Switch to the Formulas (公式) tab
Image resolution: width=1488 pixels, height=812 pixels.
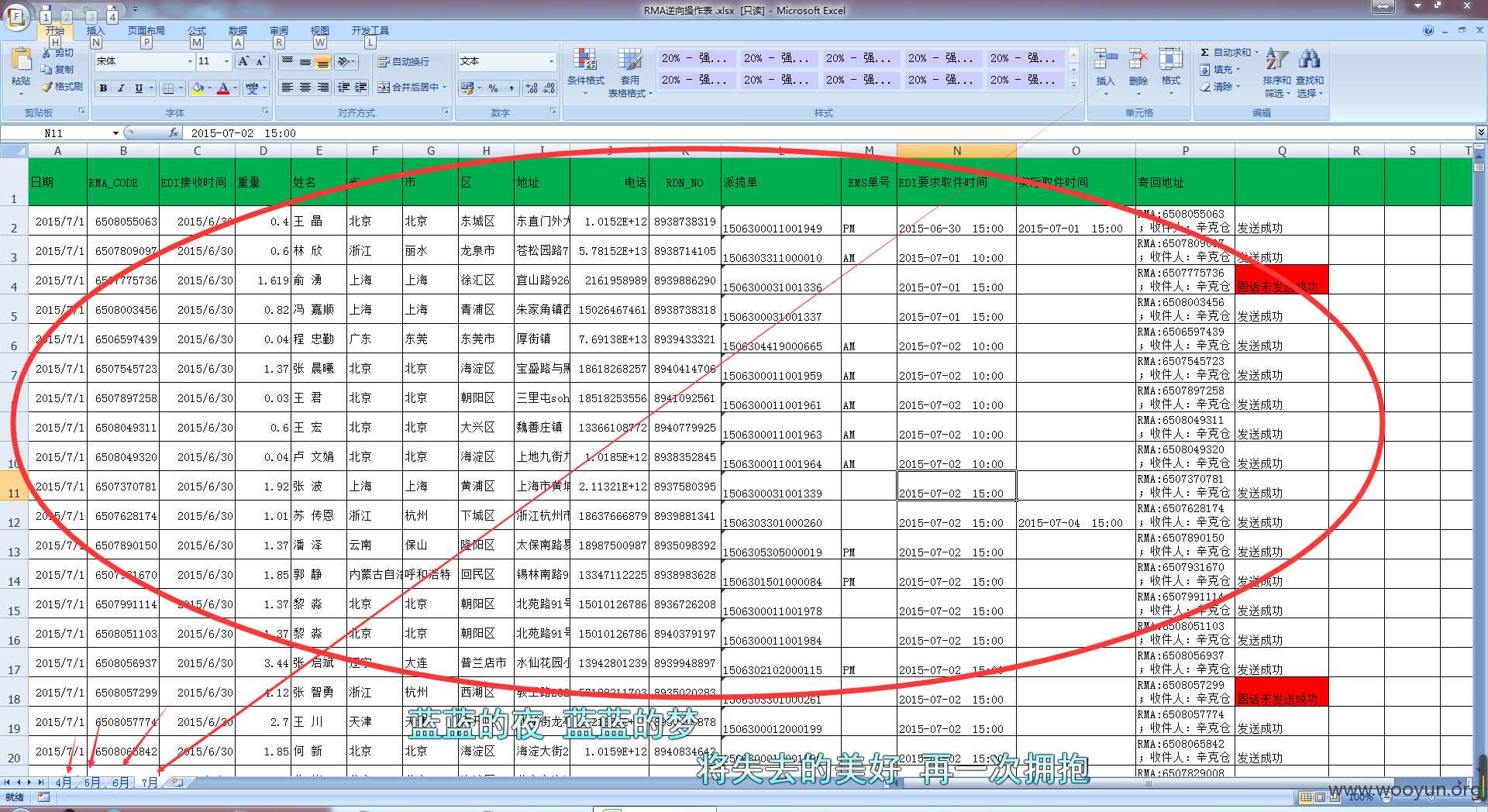(x=197, y=30)
